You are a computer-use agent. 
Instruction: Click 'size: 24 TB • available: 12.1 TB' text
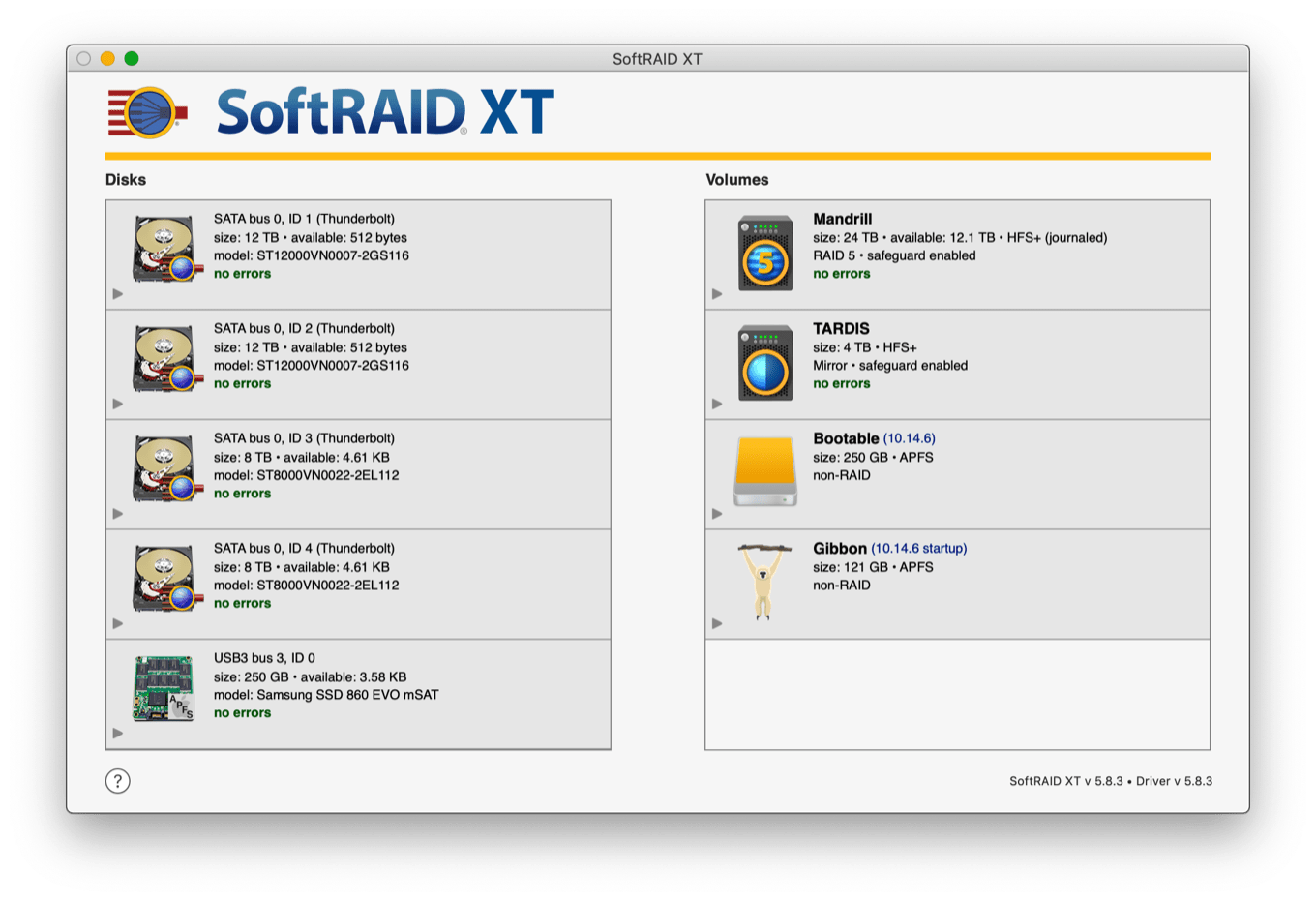[x=904, y=237]
